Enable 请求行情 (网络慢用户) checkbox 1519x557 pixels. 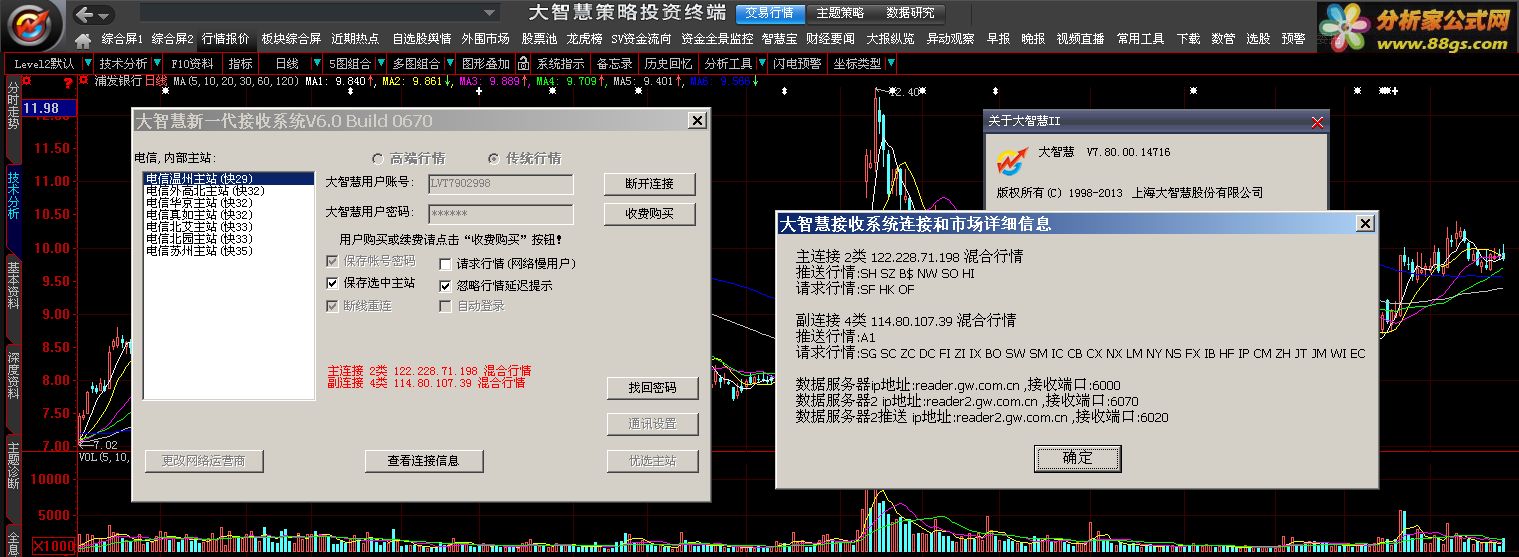coord(446,265)
